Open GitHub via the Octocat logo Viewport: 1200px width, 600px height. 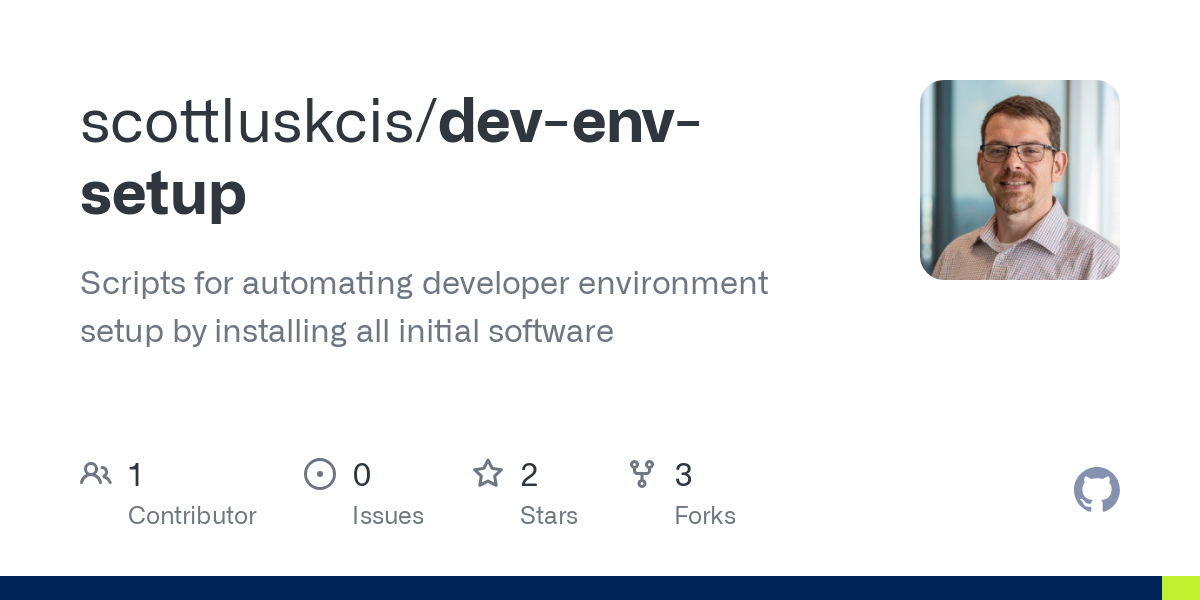(1097, 490)
